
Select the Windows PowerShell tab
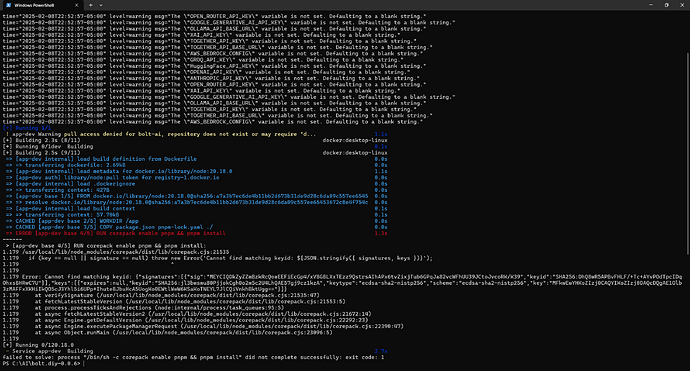pos(42,5)
